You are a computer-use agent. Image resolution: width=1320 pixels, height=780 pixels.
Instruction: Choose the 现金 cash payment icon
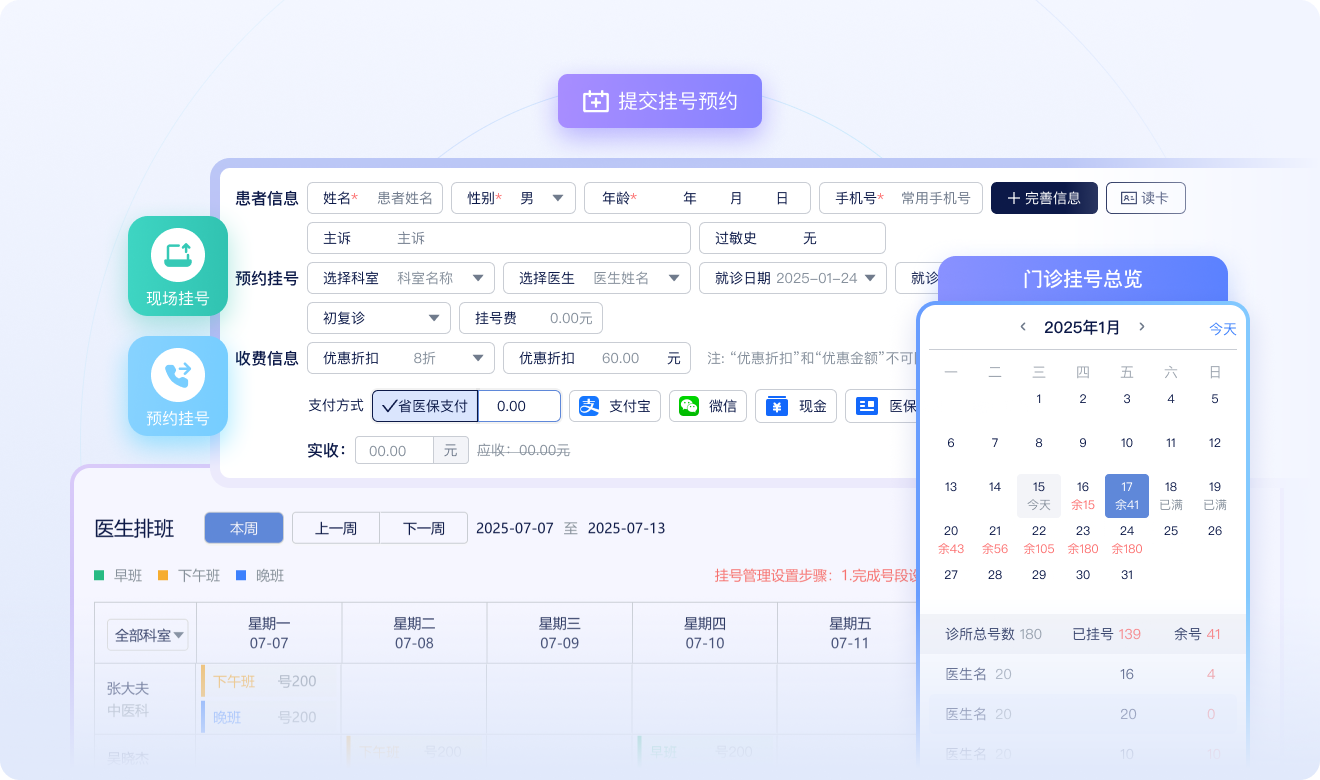point(777,406)
